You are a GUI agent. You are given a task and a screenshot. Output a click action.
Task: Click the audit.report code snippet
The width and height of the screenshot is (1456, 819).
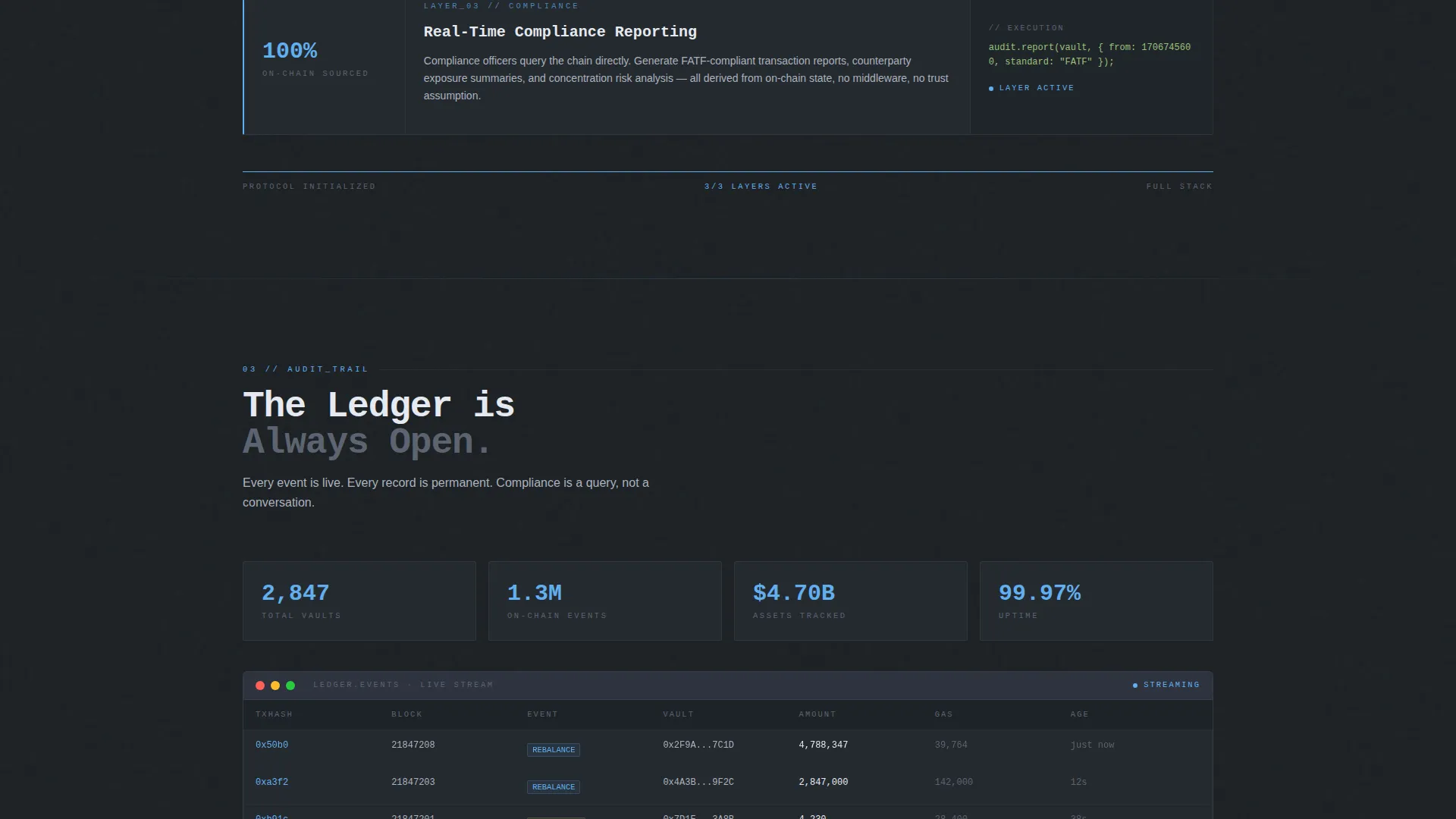(1090, 55)
